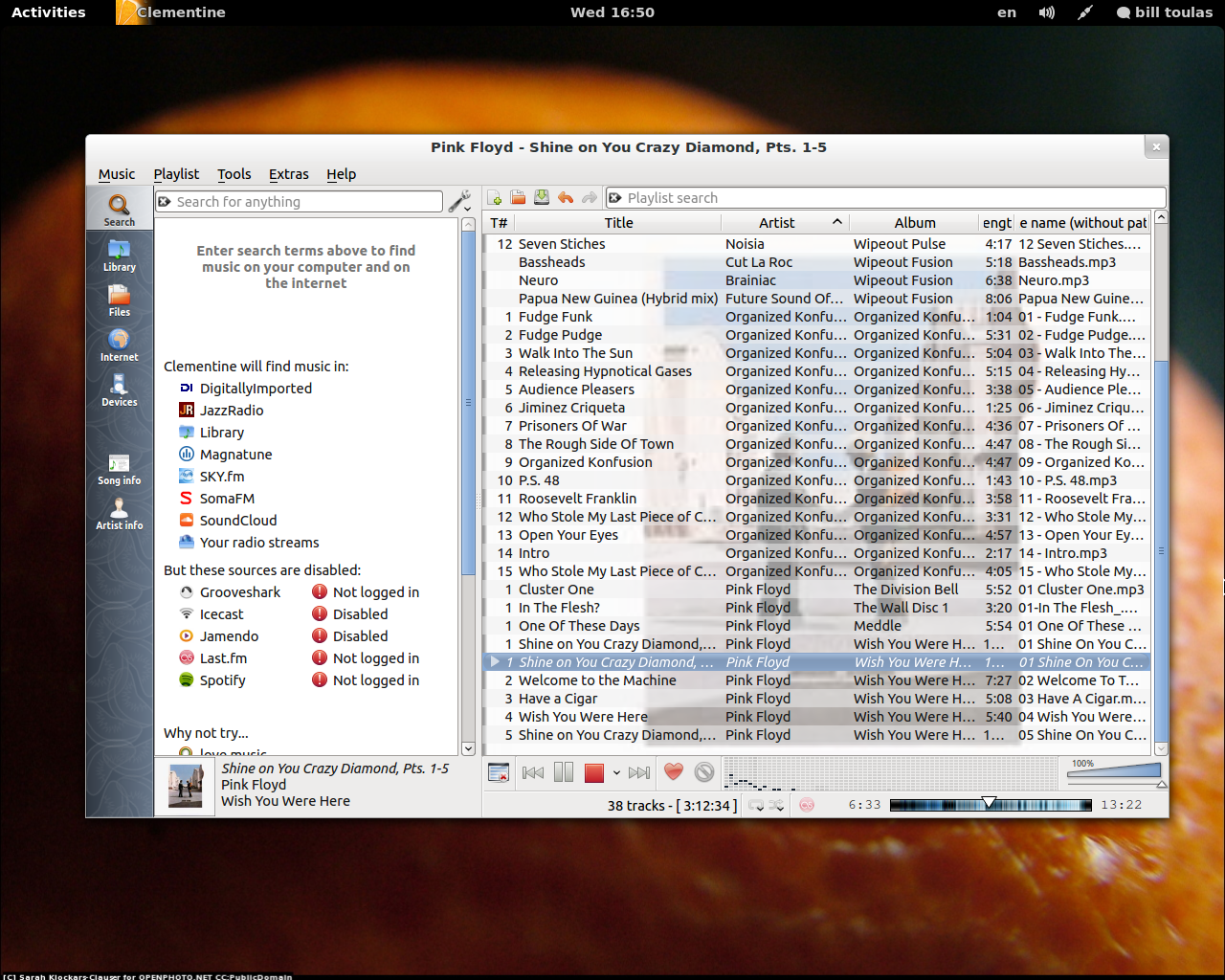
Task: Sort the playlist by the Title column header
Action: pos(618,223)
